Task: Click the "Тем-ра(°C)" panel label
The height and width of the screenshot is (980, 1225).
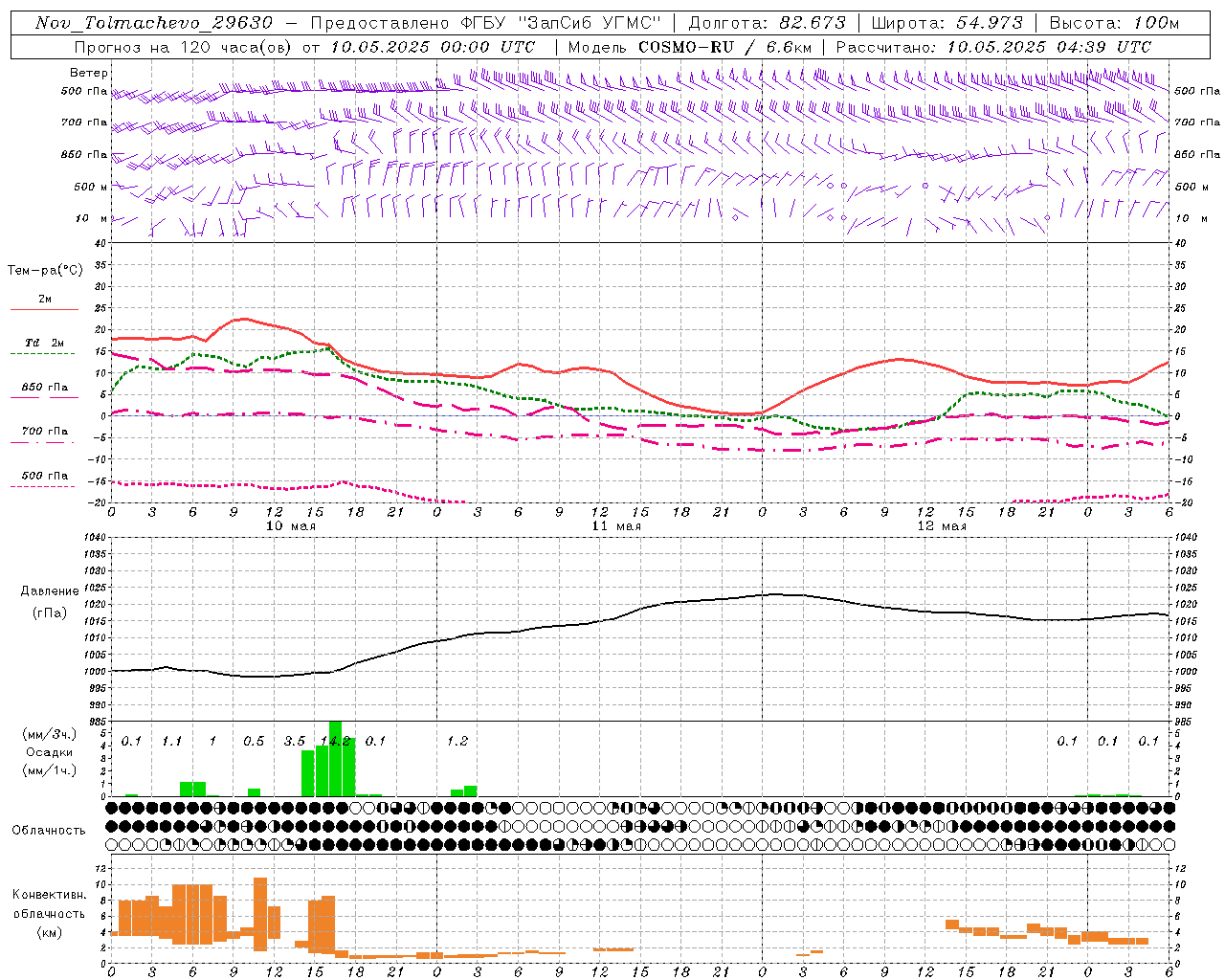Action: 45,270
